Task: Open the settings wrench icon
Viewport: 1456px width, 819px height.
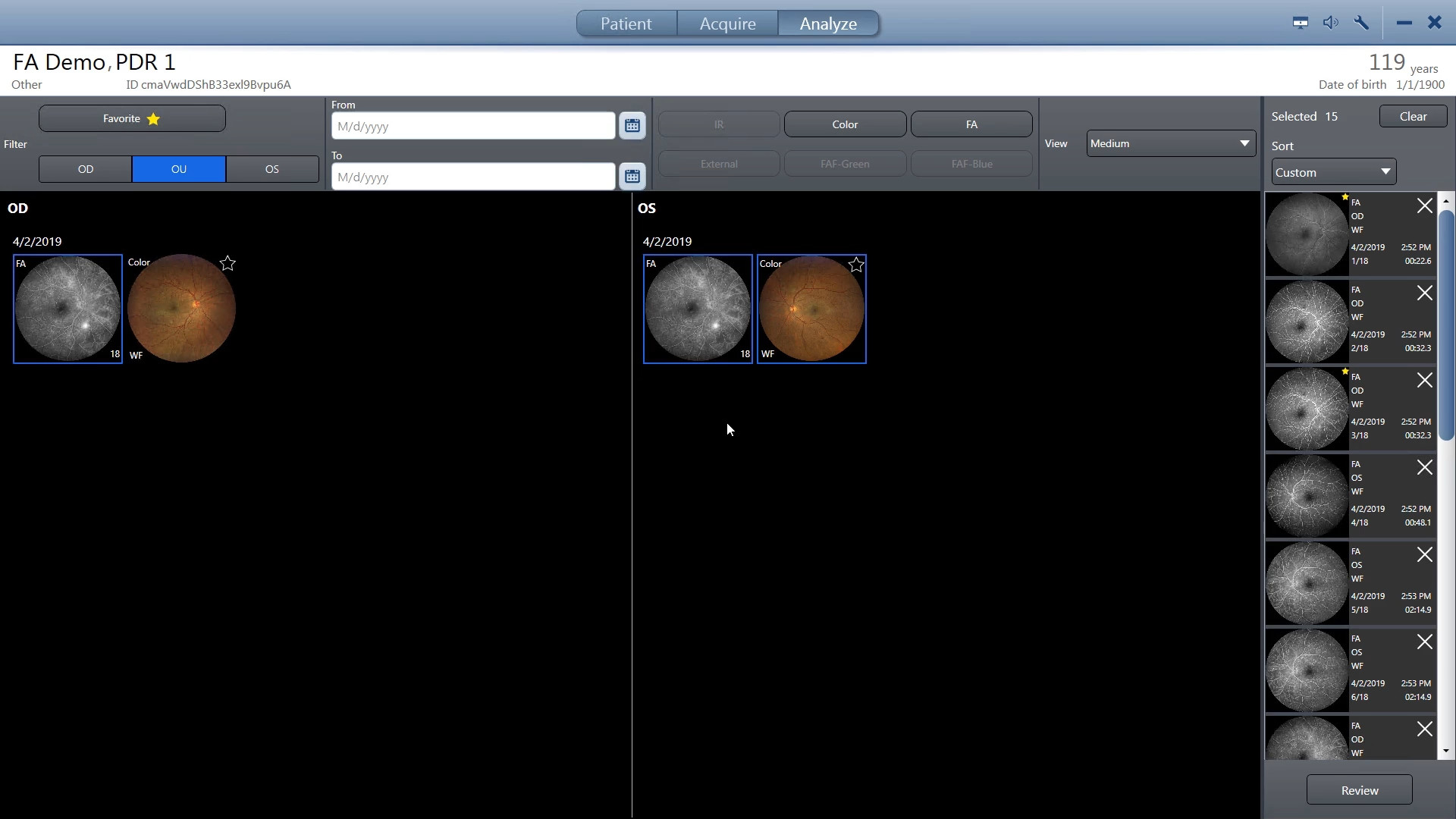Action: [1361, 23]
